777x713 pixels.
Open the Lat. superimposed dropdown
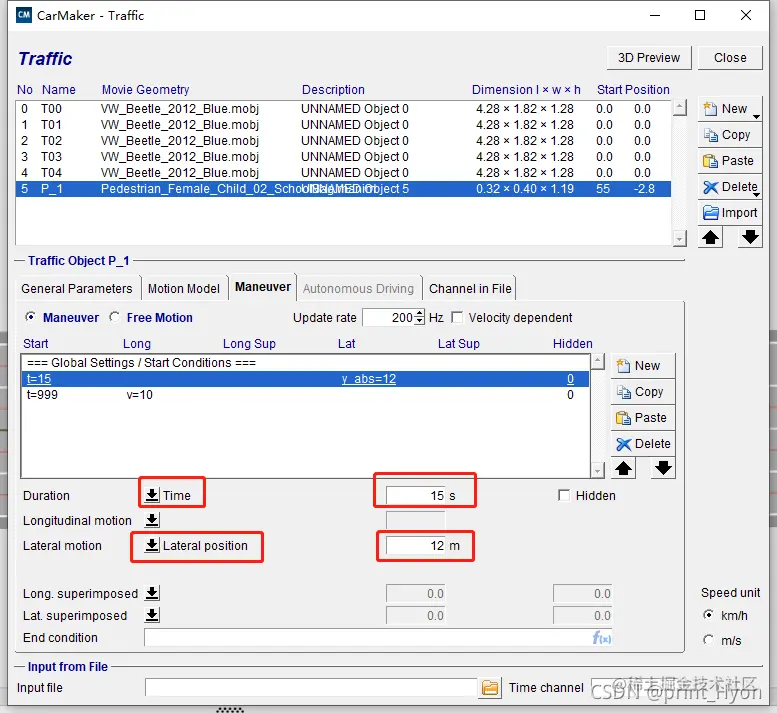(x=152, y=615)
